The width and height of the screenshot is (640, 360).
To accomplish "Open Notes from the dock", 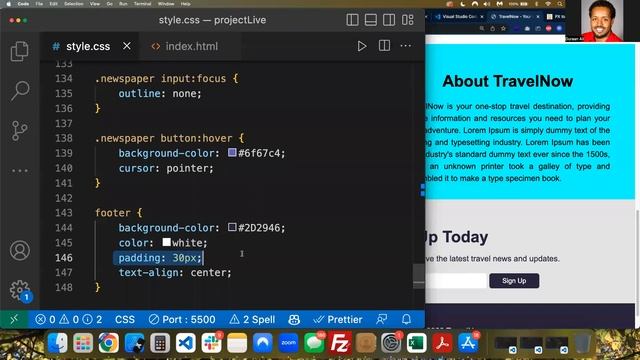I will coord(237,343).
